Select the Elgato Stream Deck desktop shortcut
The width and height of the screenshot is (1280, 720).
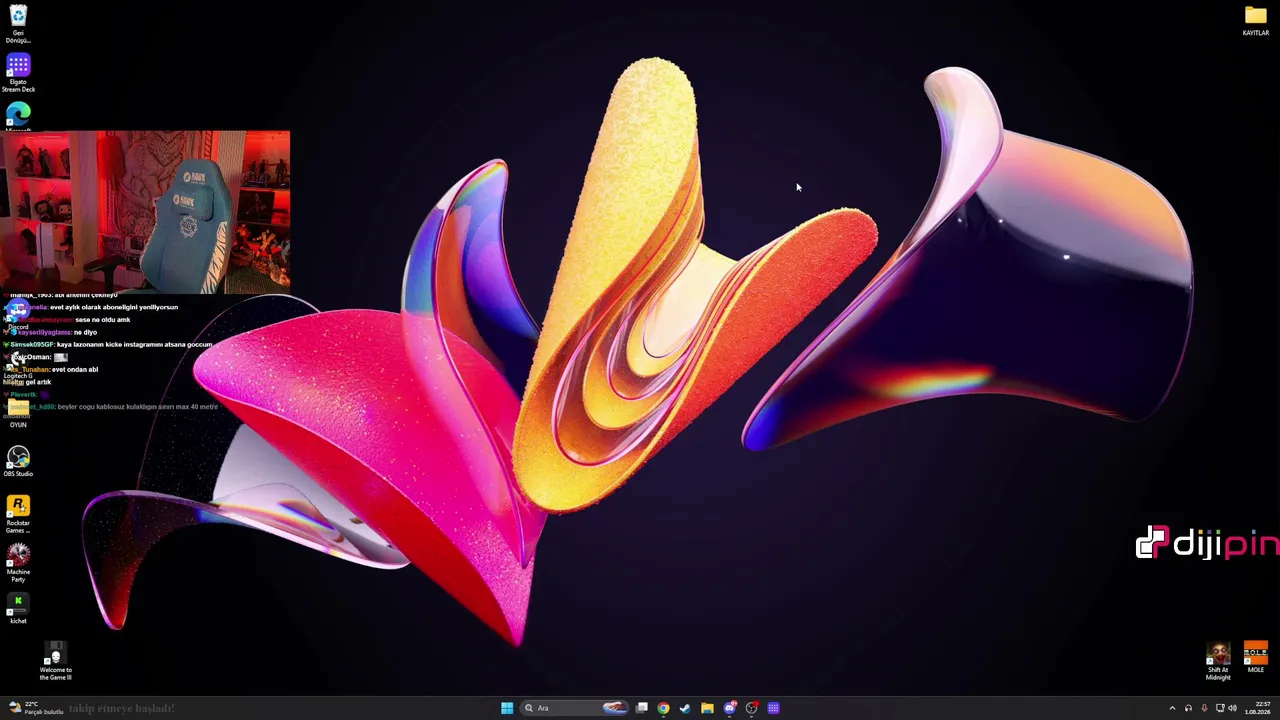tap(18, 74)
